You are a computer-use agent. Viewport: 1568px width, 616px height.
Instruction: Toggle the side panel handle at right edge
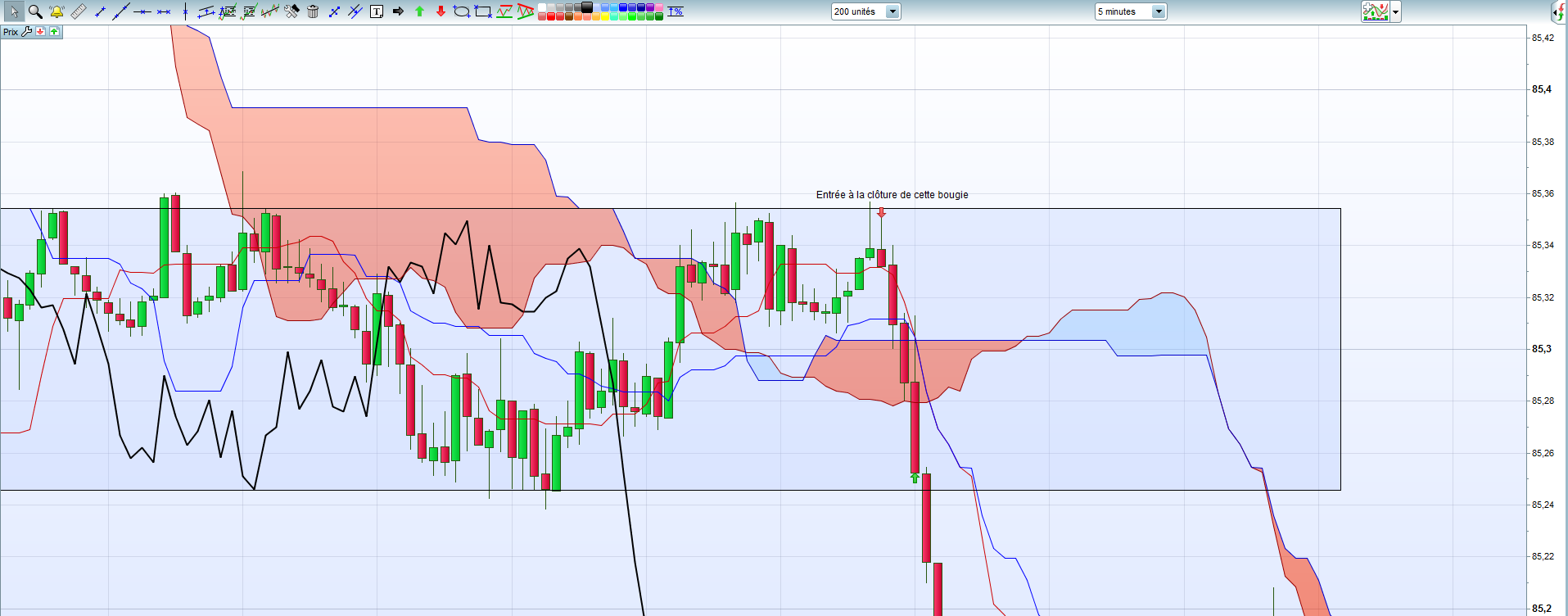1560,11
